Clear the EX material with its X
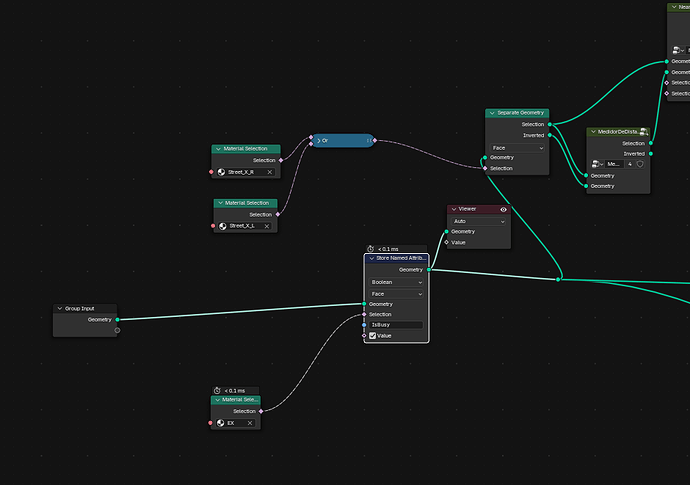The image size is (690, 485). pyautogui.click(x=250, y=423)
